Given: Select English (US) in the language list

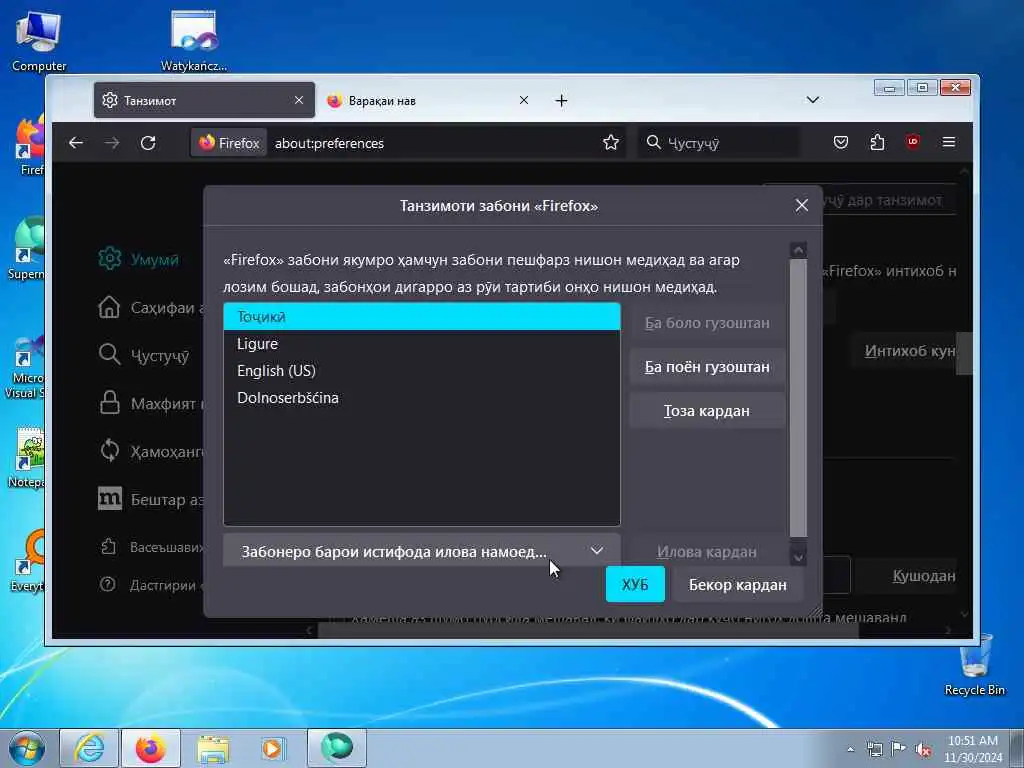Looking at the screenshot, I should [422, 370].
